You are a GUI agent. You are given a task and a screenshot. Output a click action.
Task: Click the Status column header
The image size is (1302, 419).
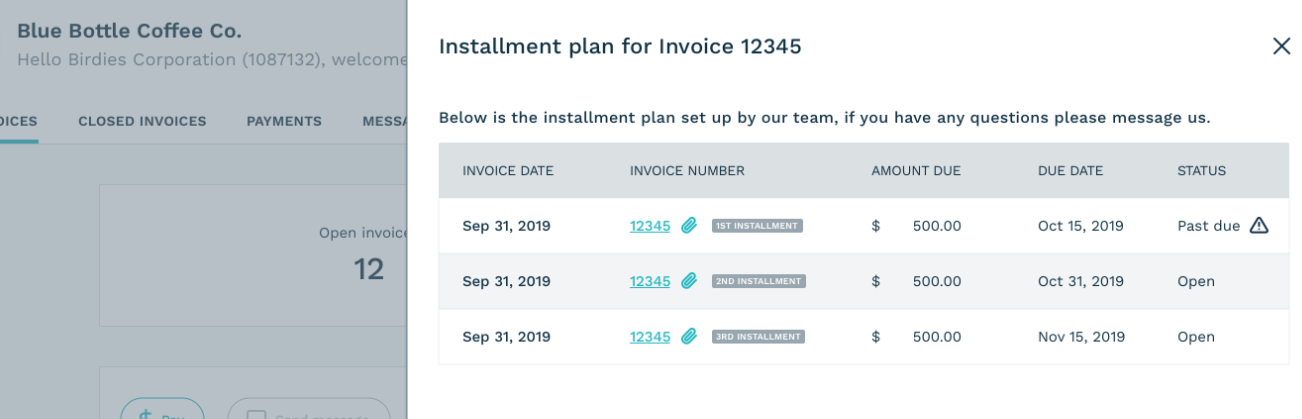click(1201, 171)
